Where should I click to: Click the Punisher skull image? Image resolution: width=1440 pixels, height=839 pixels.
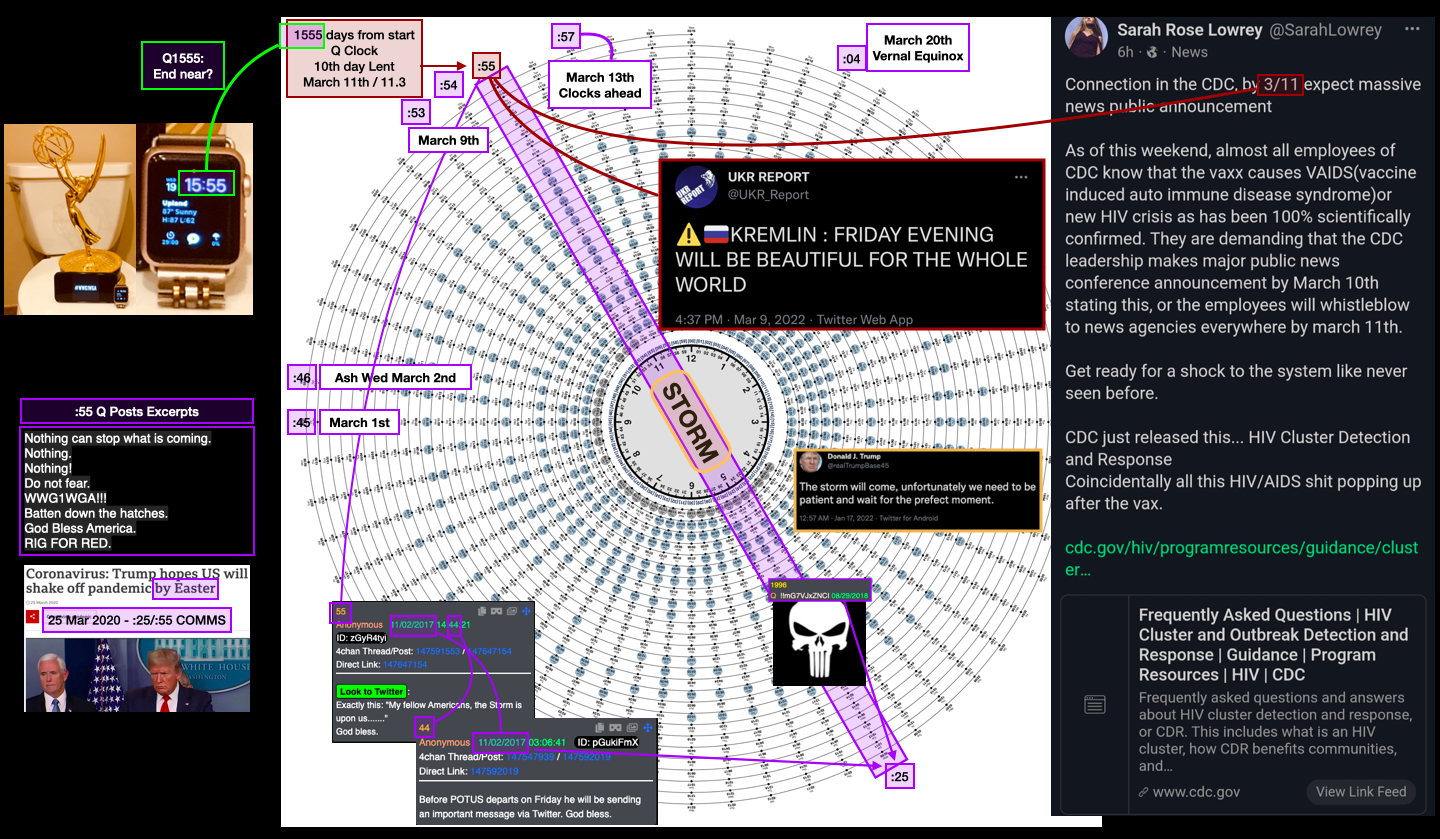(x=819, y=643)
